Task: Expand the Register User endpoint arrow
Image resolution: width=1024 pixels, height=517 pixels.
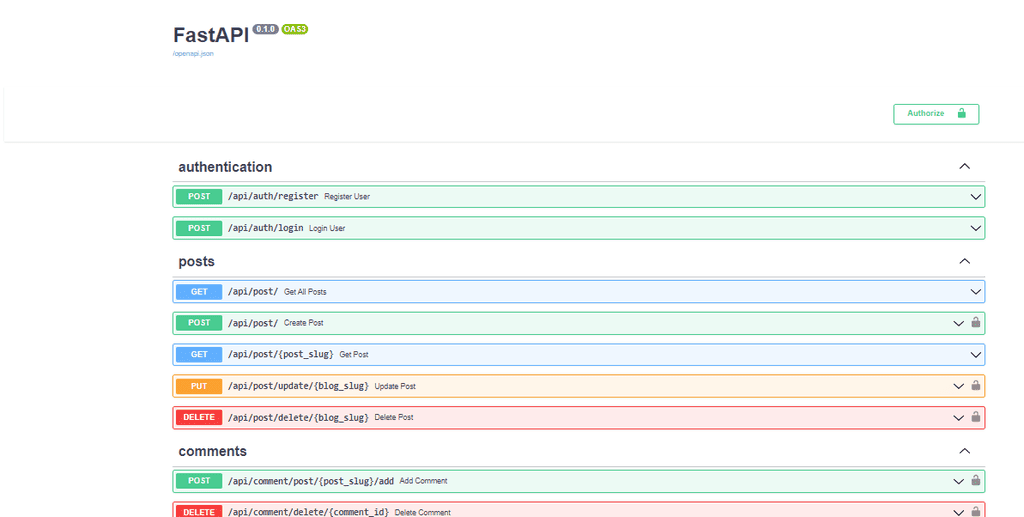Action: (976, 196)
